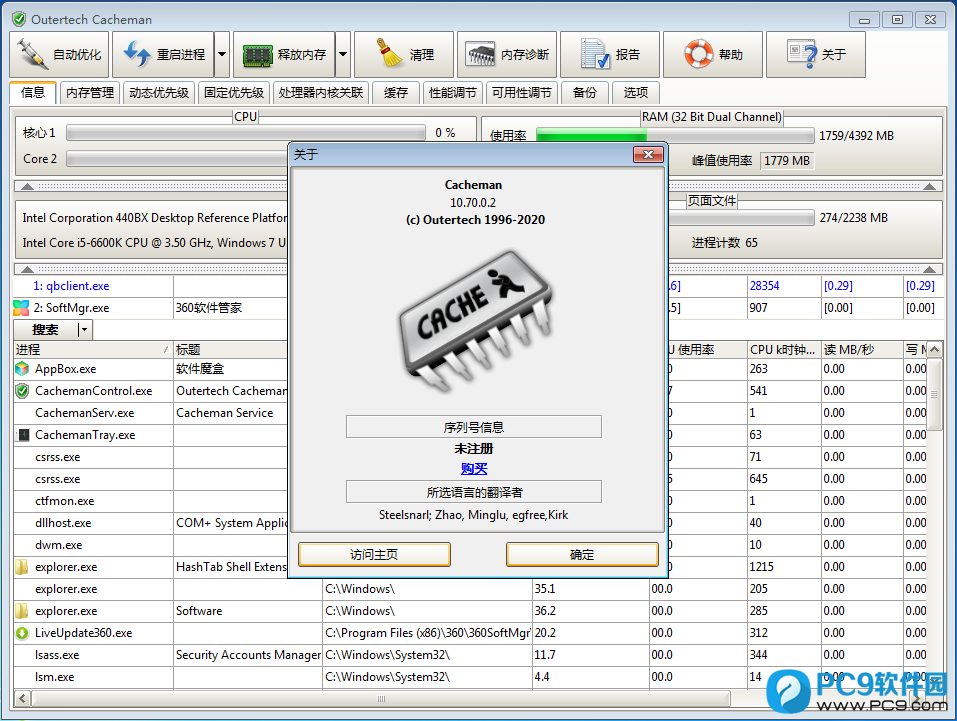The width and height of the screenshot is (957, 721).
Task: Switch to the 内存管理 tab
Action: (x=89, y=93)
